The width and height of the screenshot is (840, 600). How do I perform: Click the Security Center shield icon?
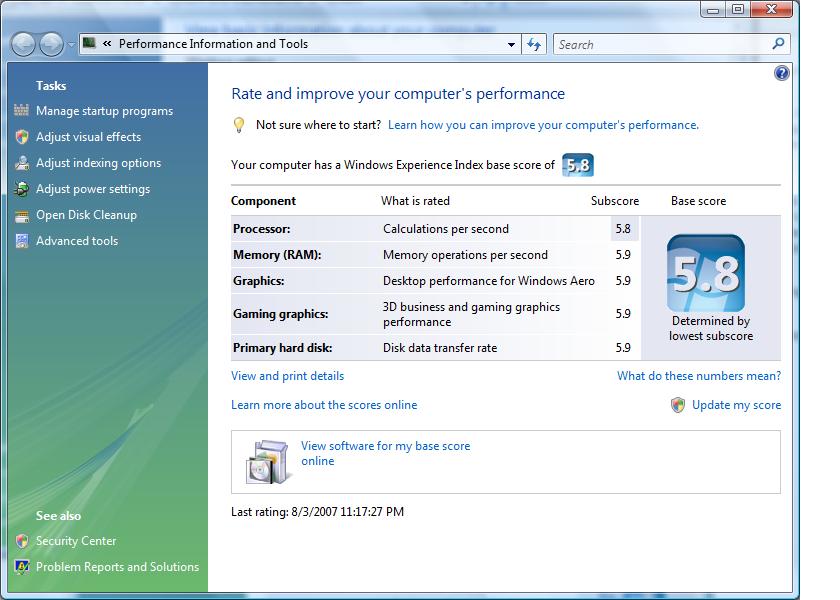click(x=22, y=541)
